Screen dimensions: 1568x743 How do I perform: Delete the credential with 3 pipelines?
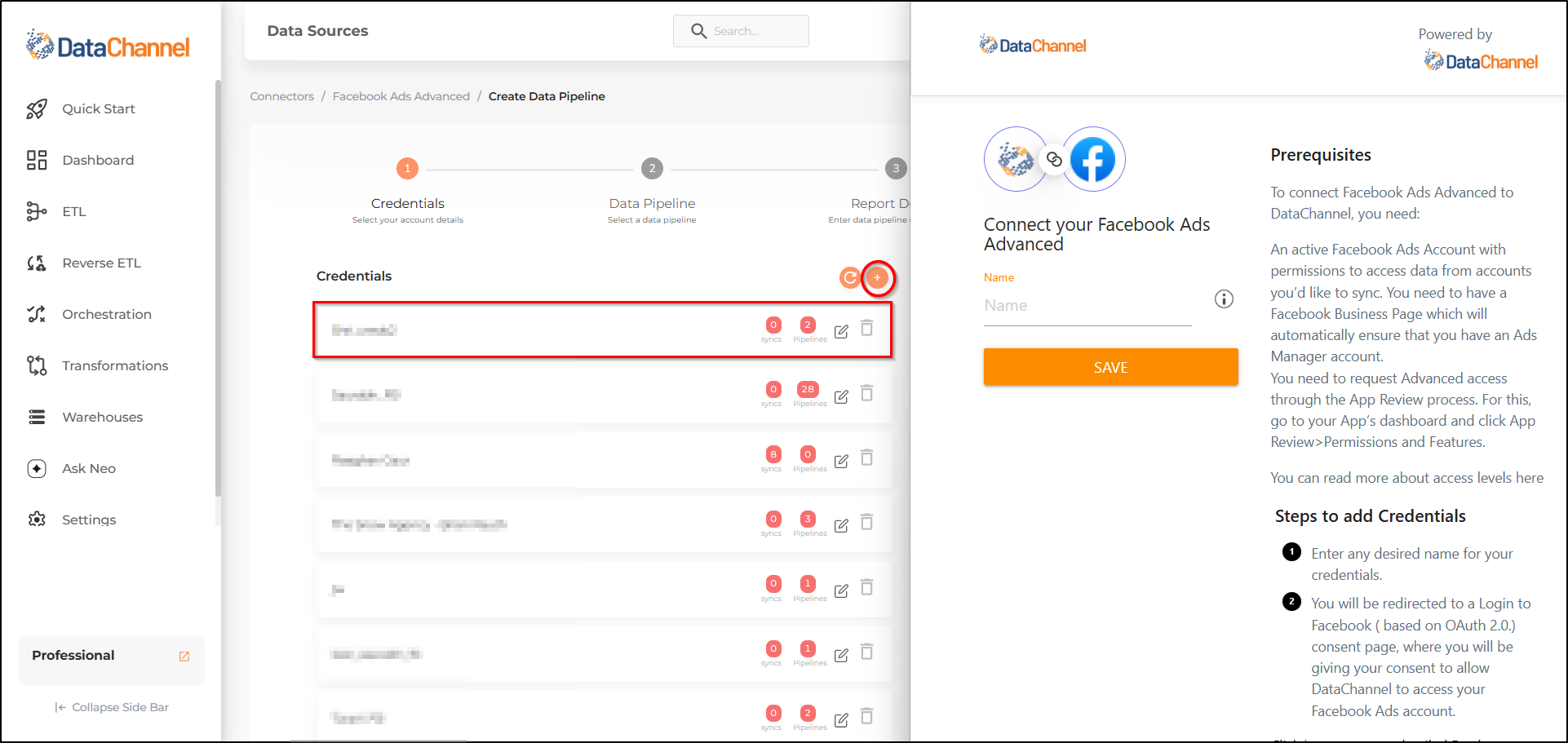tap(866, 522)
